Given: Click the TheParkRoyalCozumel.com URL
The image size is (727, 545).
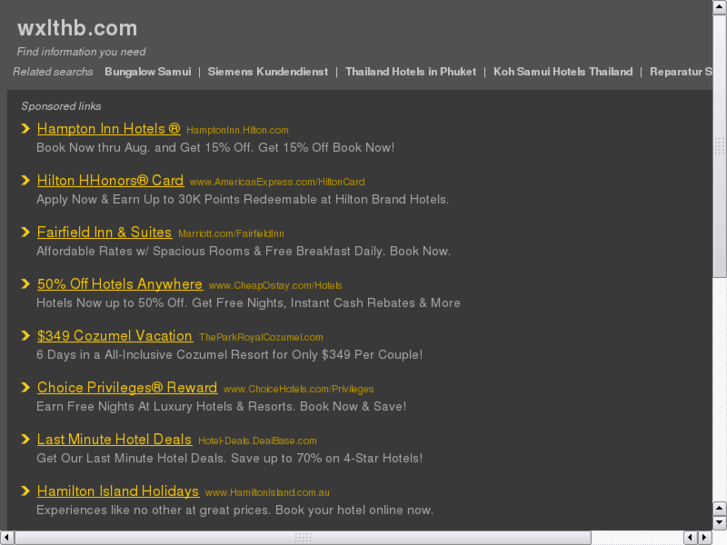Looking at the screenshot, I should tap(261, 338).
